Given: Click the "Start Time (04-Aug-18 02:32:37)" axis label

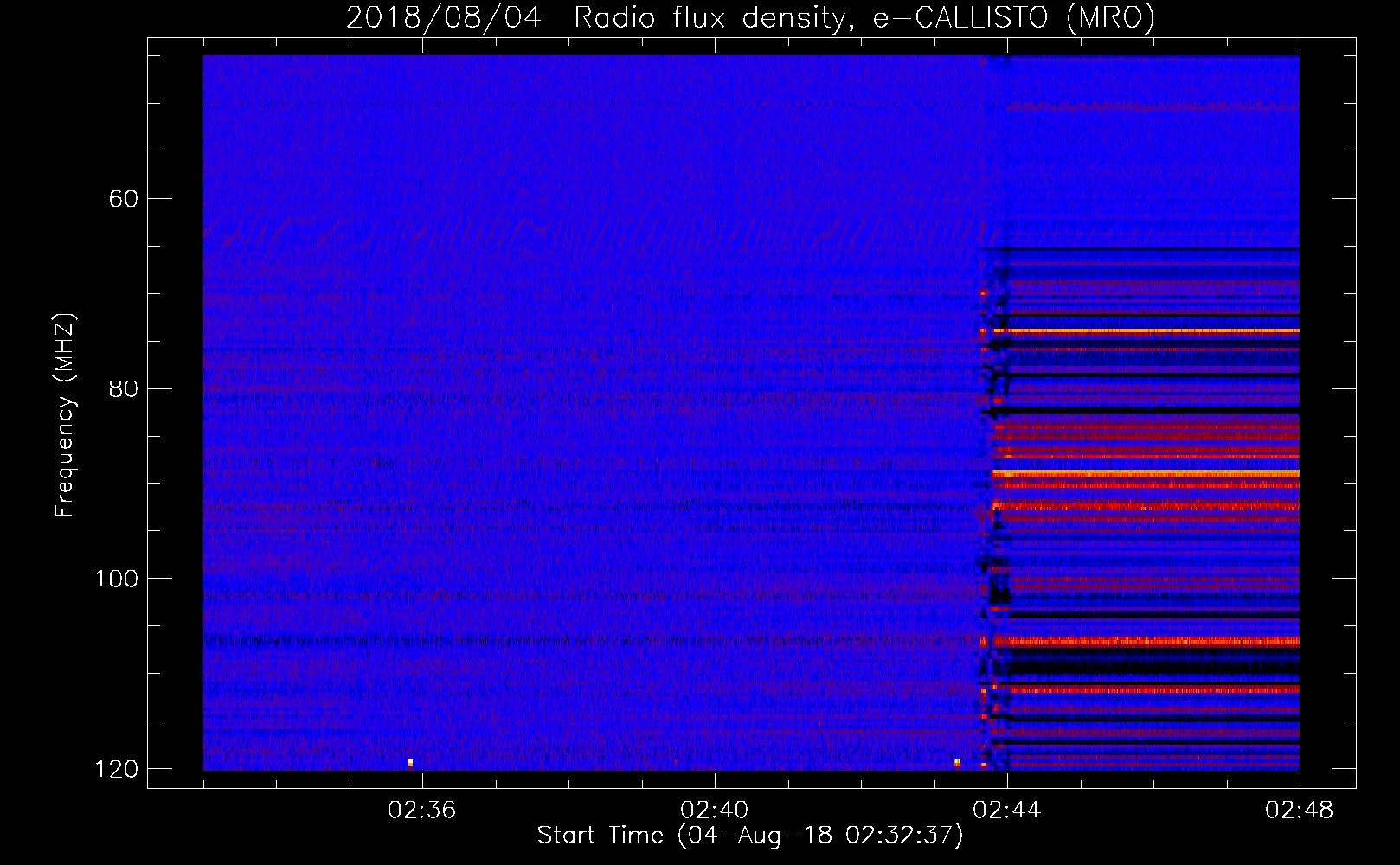Looking at the screenshot, I should coord(750,836).
